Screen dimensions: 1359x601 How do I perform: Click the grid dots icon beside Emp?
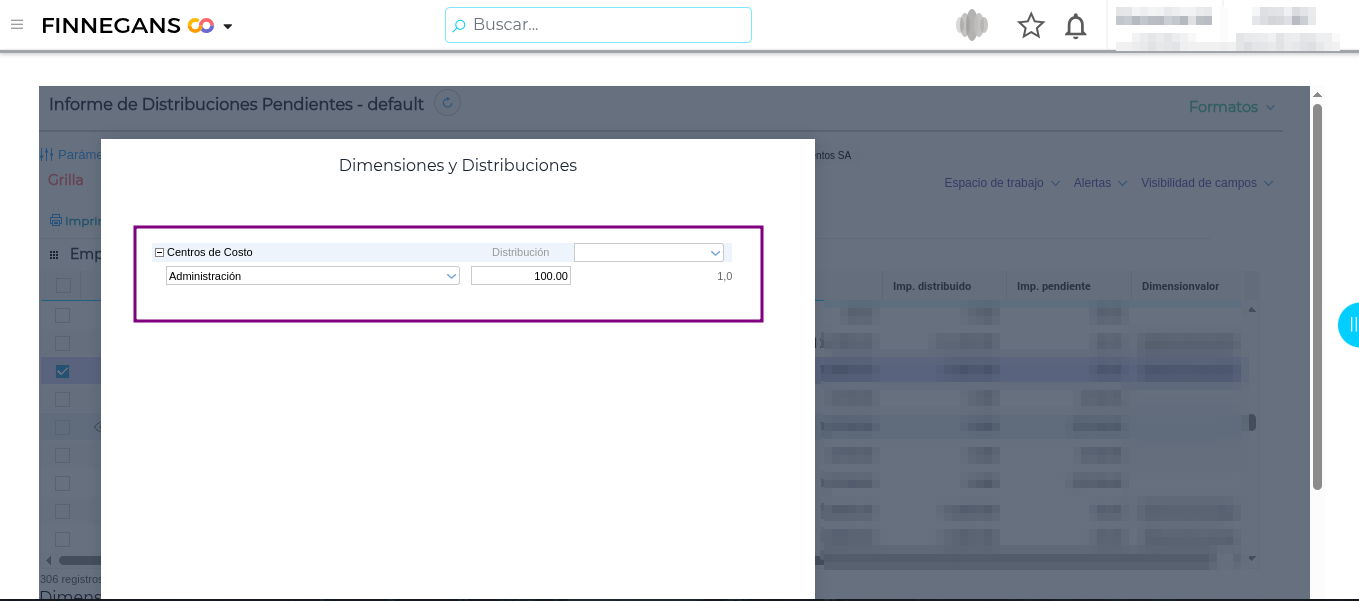[x=54, y=255]
